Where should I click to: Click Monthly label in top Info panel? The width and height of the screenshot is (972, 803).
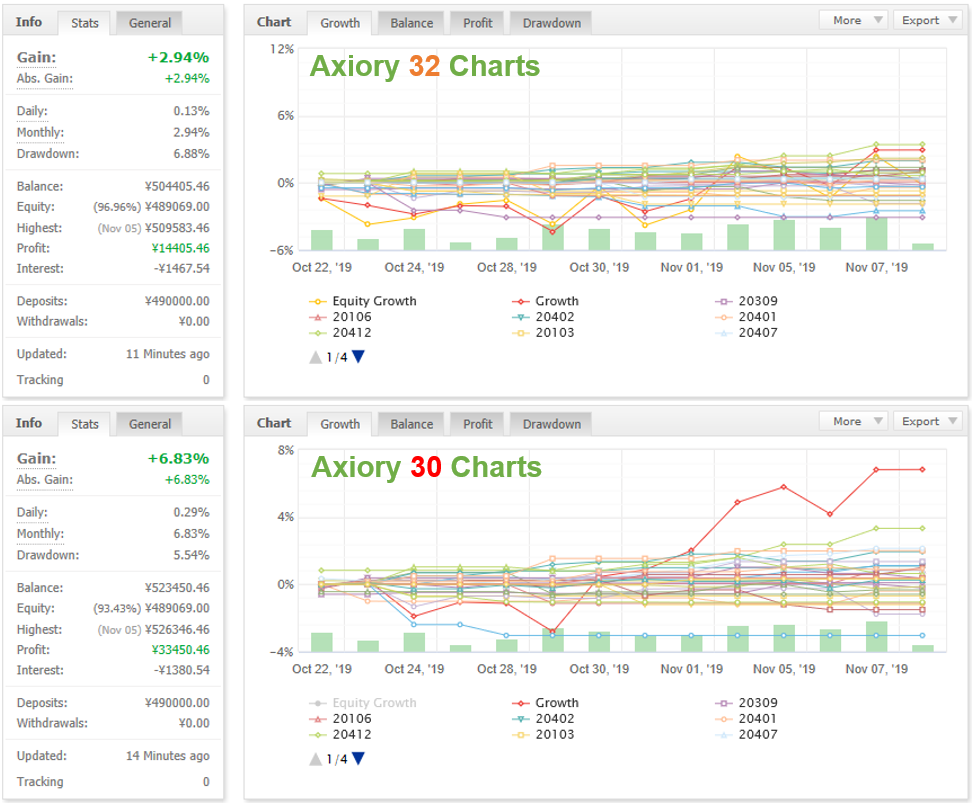click(40, 133)
